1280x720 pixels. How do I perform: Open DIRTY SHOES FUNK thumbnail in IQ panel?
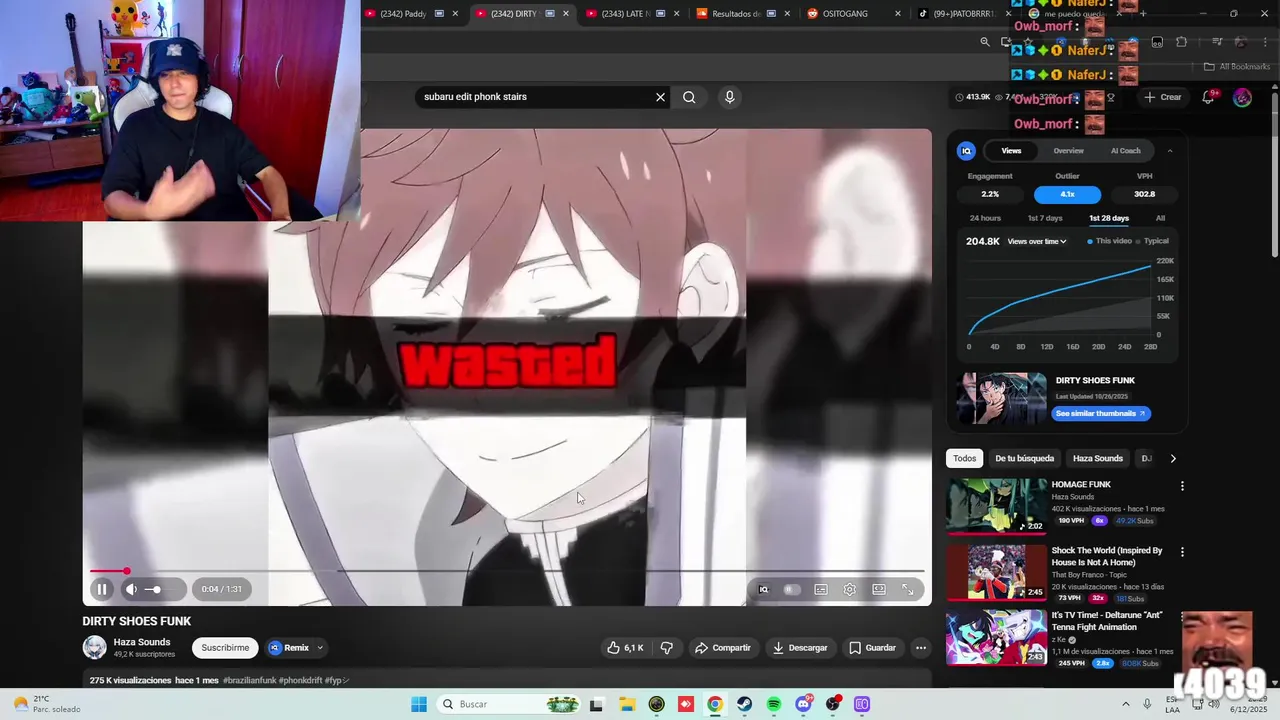tap(1001, 398)
